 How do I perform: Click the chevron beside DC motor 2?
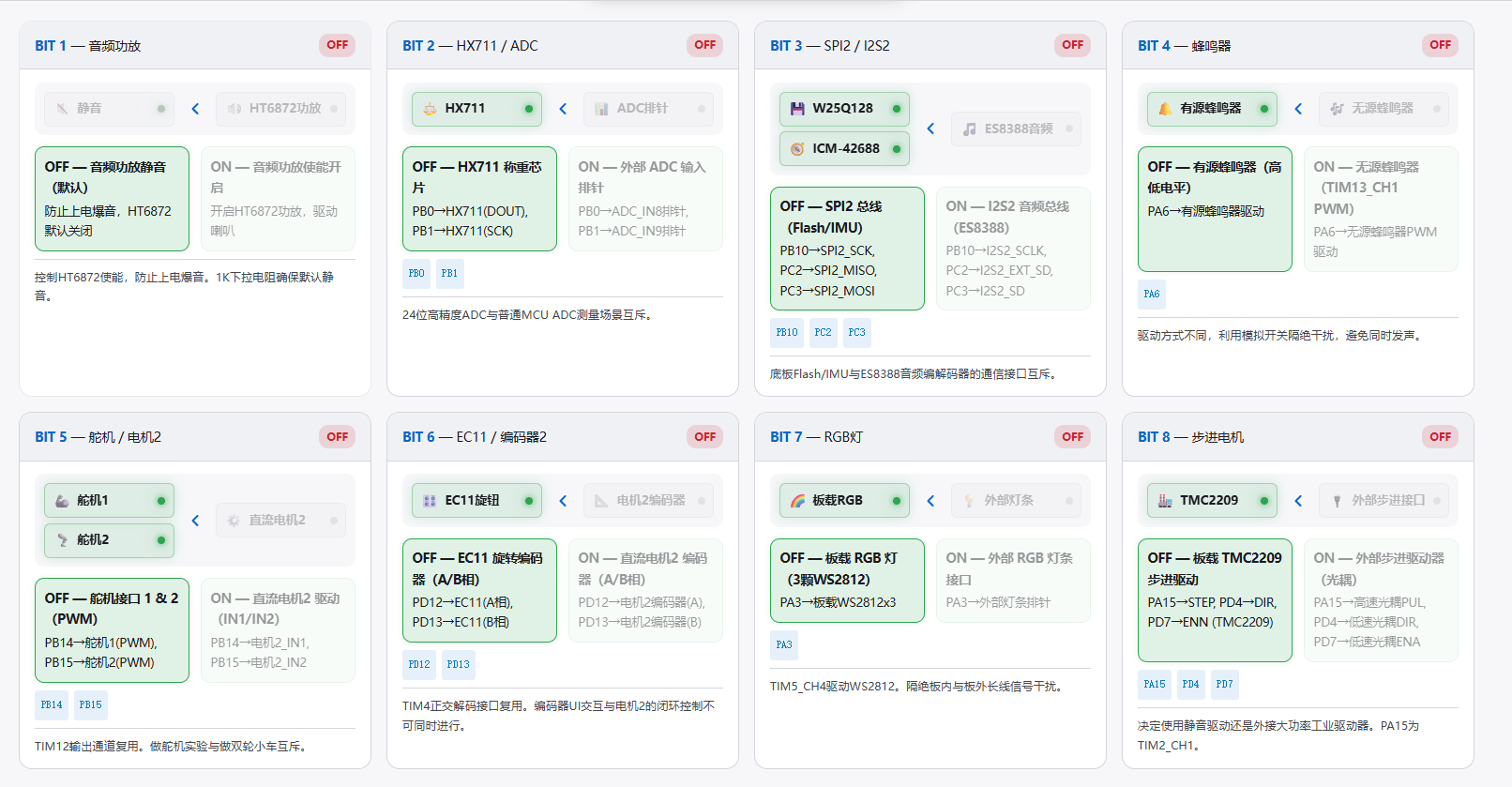(195, 521)
